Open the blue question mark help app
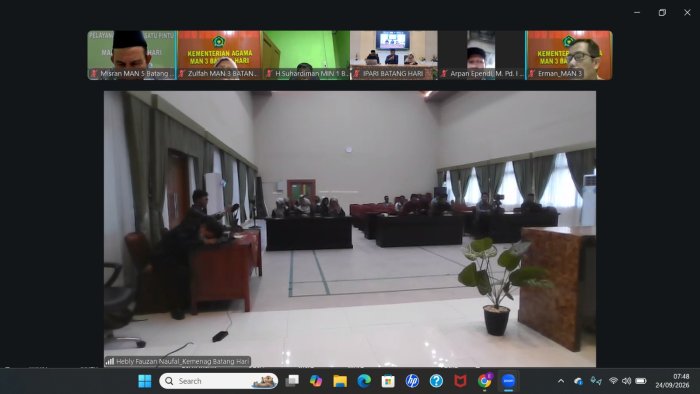The height and width of the screenshot is (394, 700). (436, 381)
